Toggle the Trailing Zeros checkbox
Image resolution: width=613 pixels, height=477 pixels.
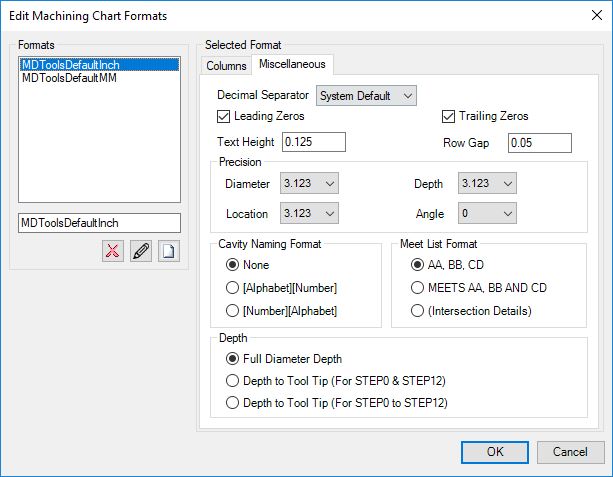pos(448,117)
